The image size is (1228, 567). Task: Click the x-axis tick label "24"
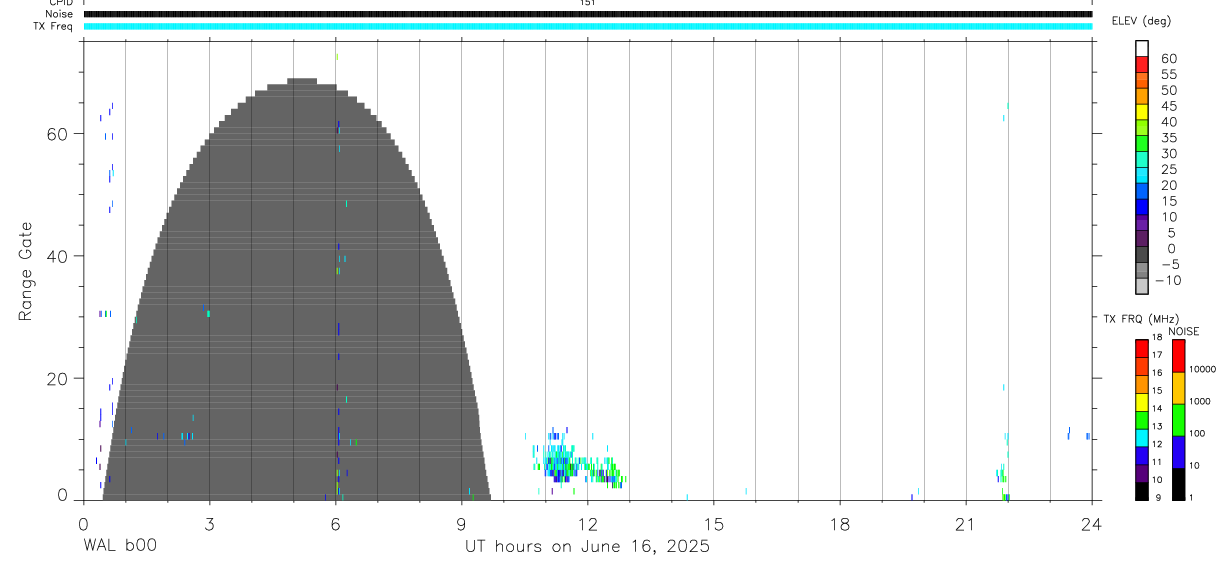[1091, 523]
